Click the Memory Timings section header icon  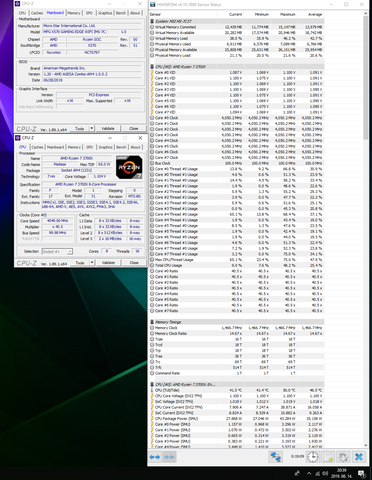click(152, 322)
